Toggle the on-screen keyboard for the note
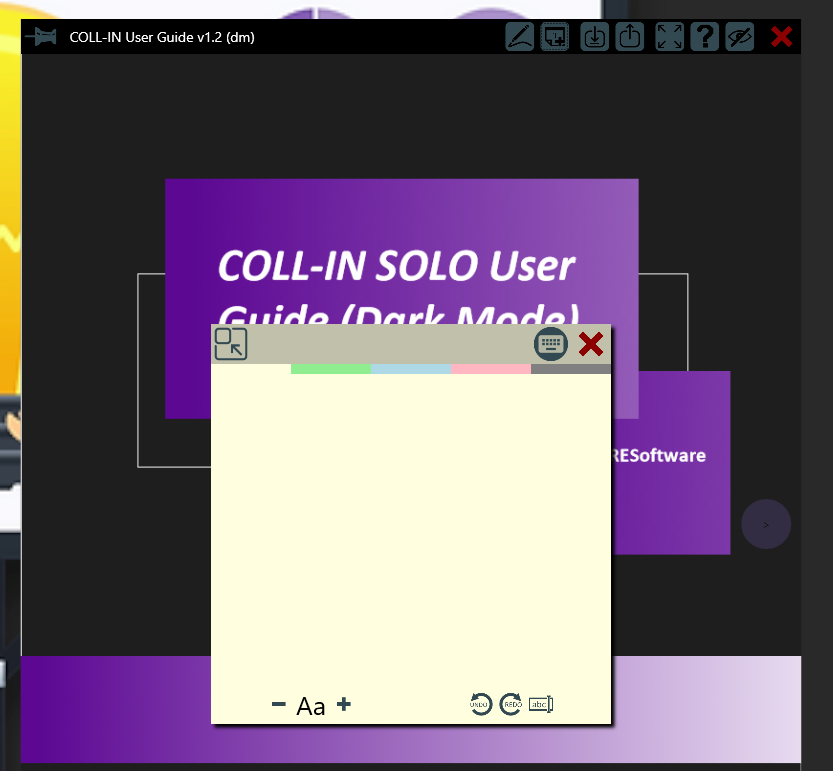 click(x=551, y=344)
